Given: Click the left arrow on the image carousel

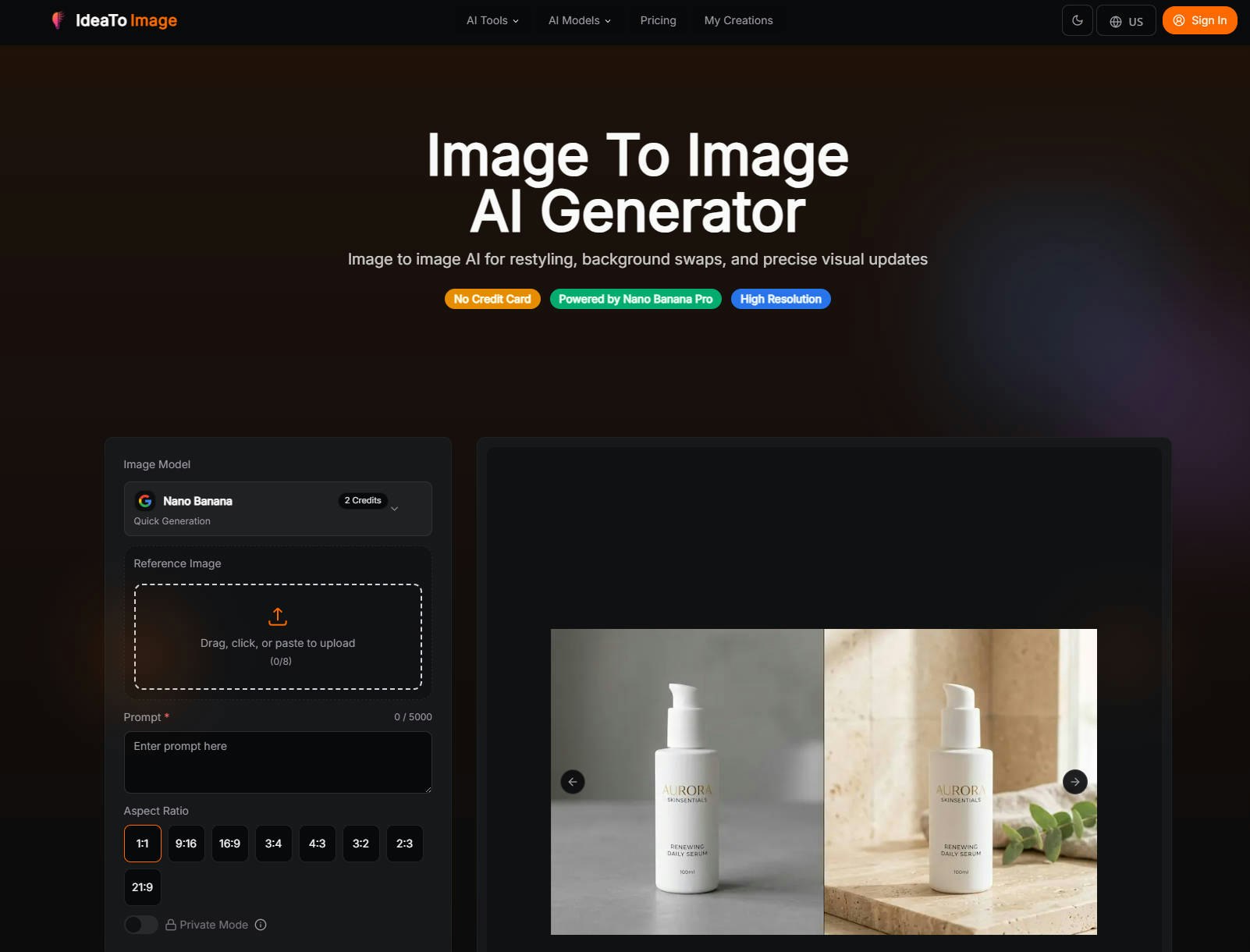Looking at the screenshot, I should tap(573, 781).
